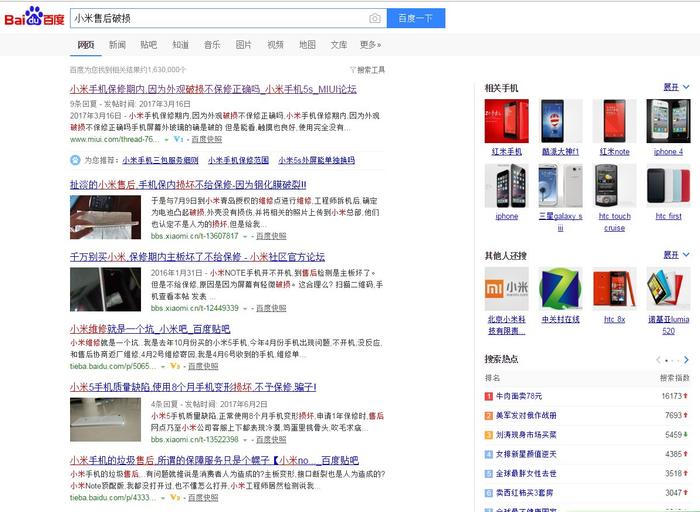The height and width of the screenshot is (512, 700).
Task: Click V3 badge on tieba.baidu.com/p/5065 result
Action: point(175,366)
